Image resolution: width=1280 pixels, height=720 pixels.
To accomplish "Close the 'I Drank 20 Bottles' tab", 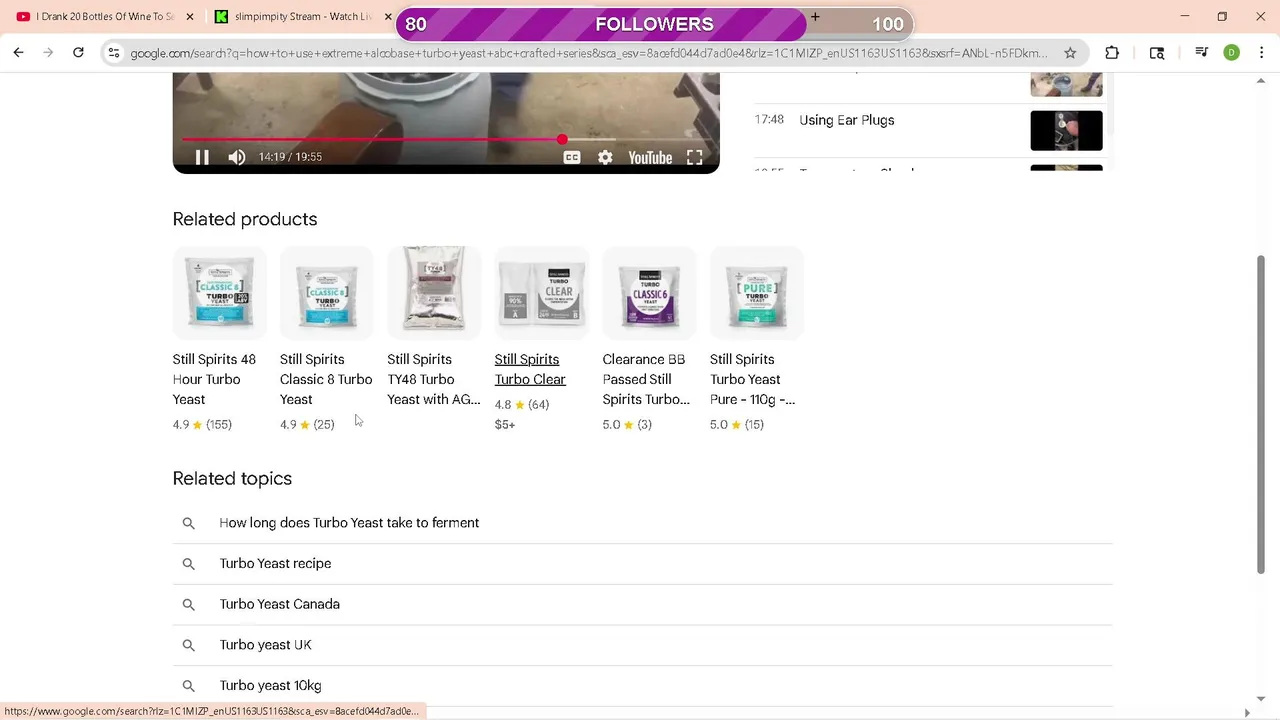I will pos(190,17).
